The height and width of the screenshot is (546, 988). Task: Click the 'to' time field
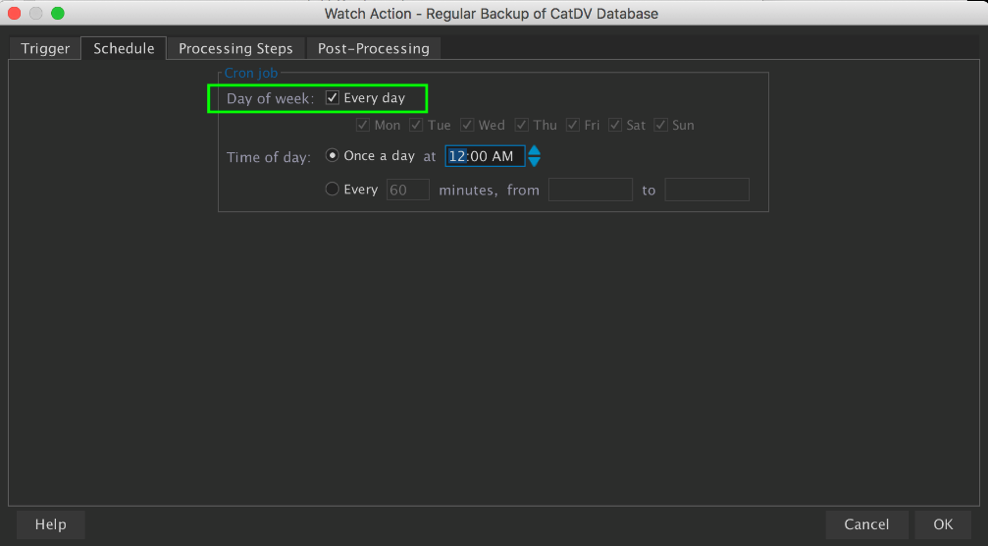click(x=707, y=190)
